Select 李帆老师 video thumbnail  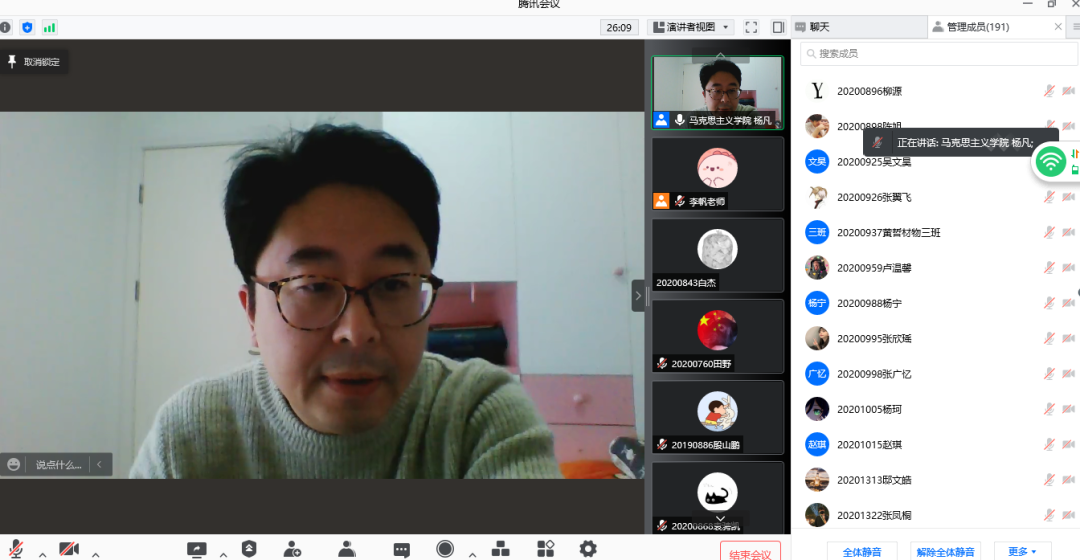click(717, 173)
